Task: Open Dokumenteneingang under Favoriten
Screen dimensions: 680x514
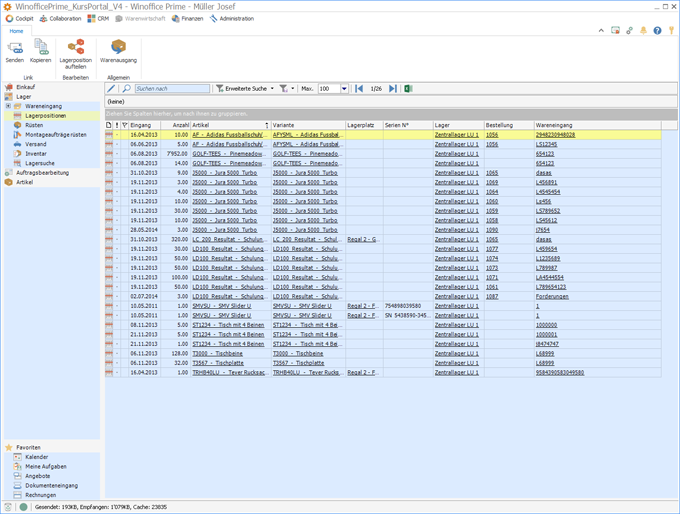Action: tap(51, 485)
